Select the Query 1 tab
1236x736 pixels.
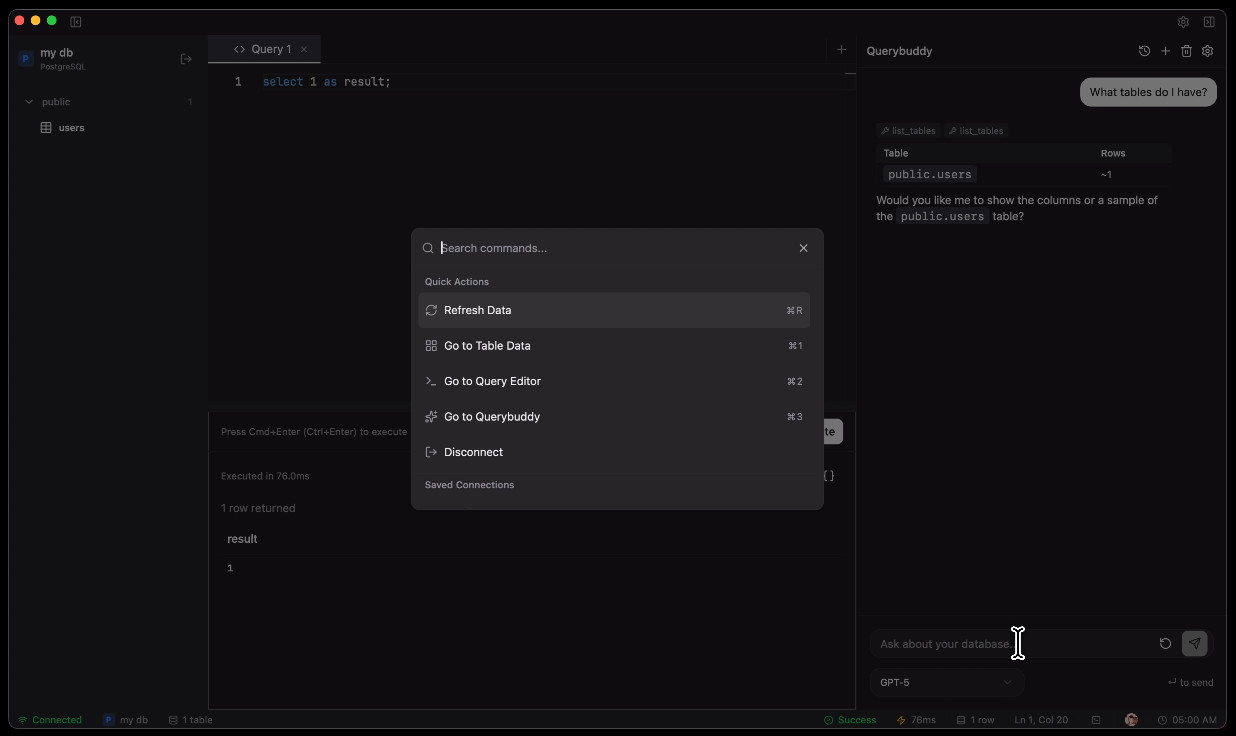click(x=263, y=49)
